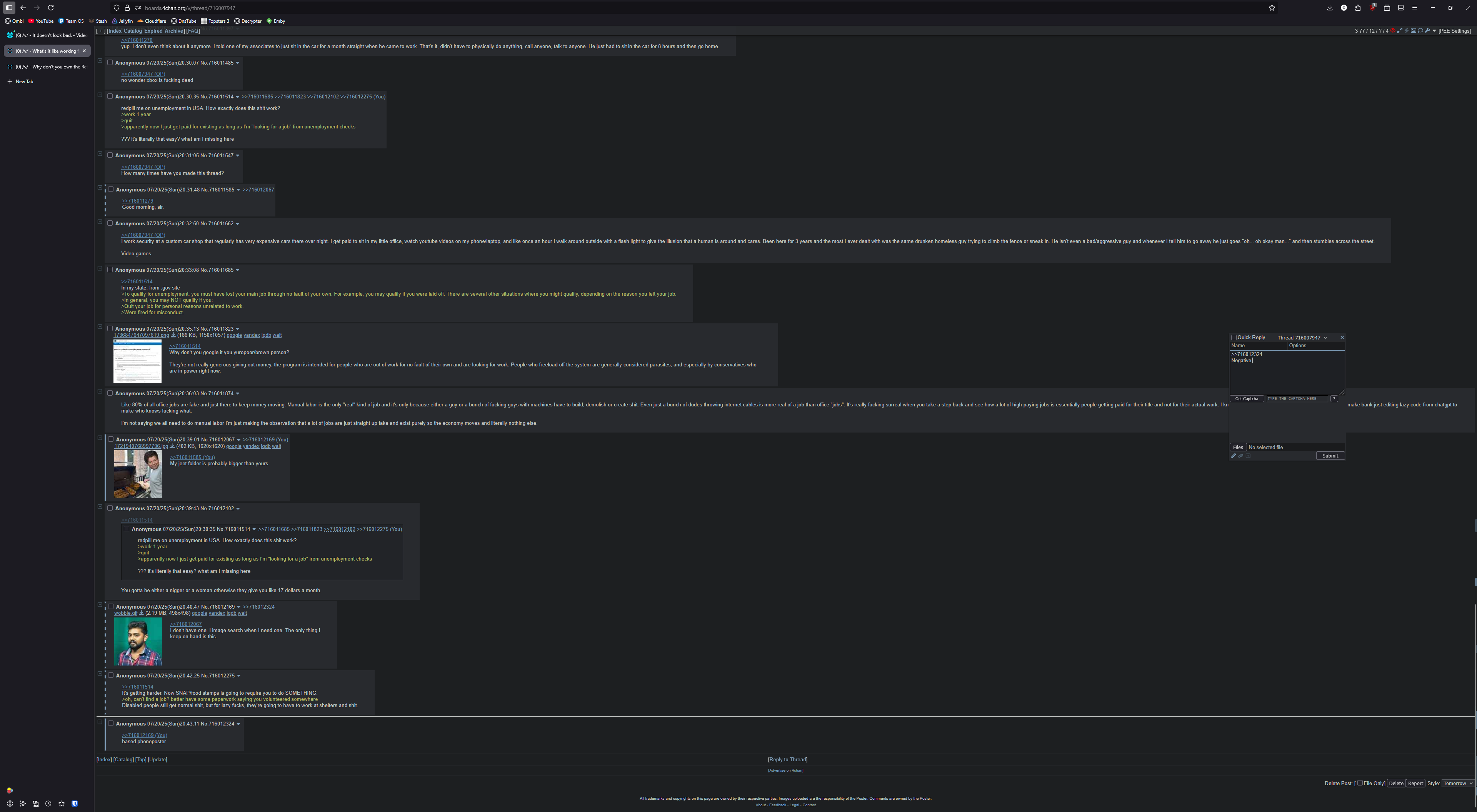Submit the Quick Reply post

point(1330,456)
